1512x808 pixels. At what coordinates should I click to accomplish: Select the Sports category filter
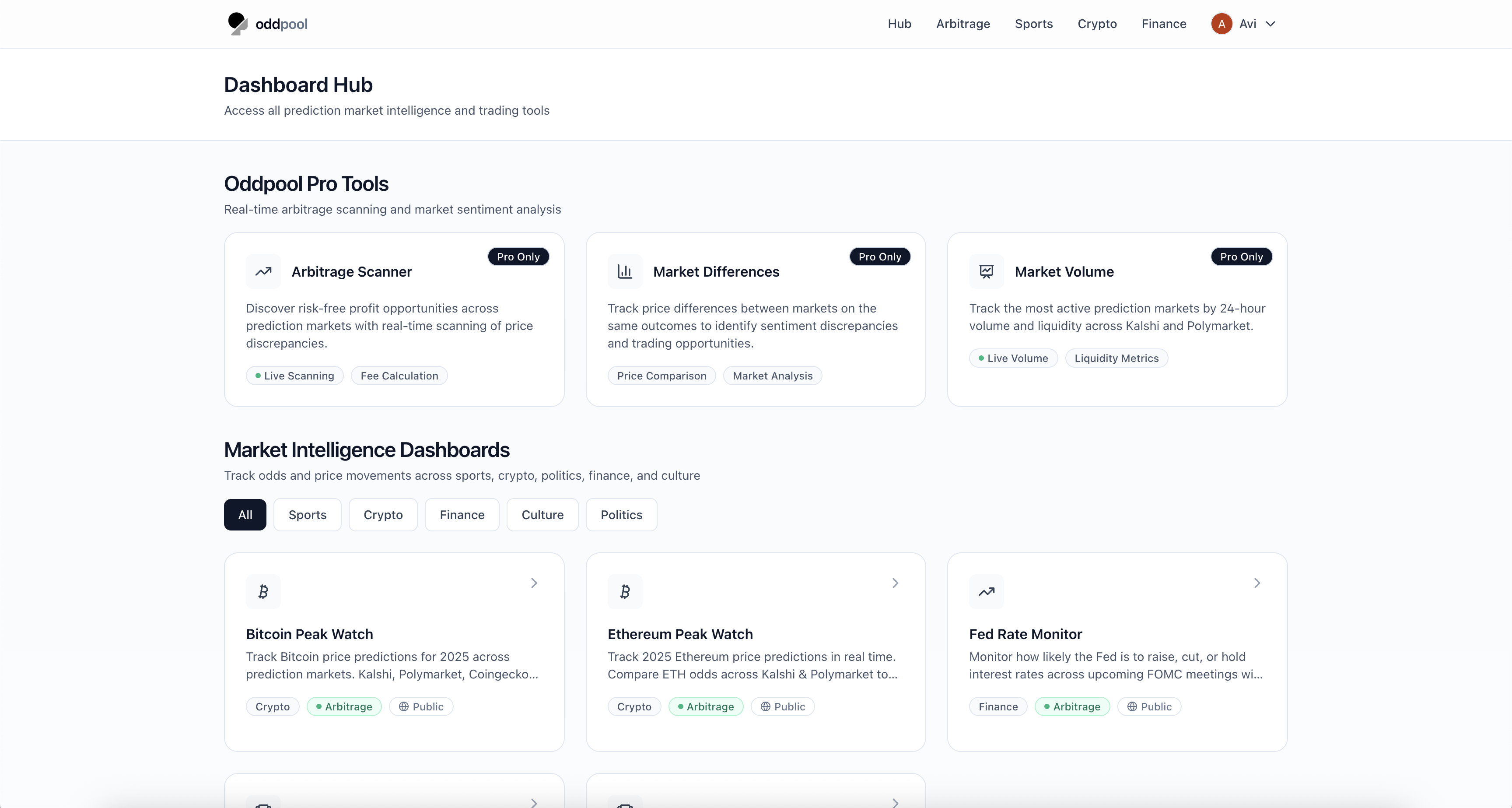307,515
